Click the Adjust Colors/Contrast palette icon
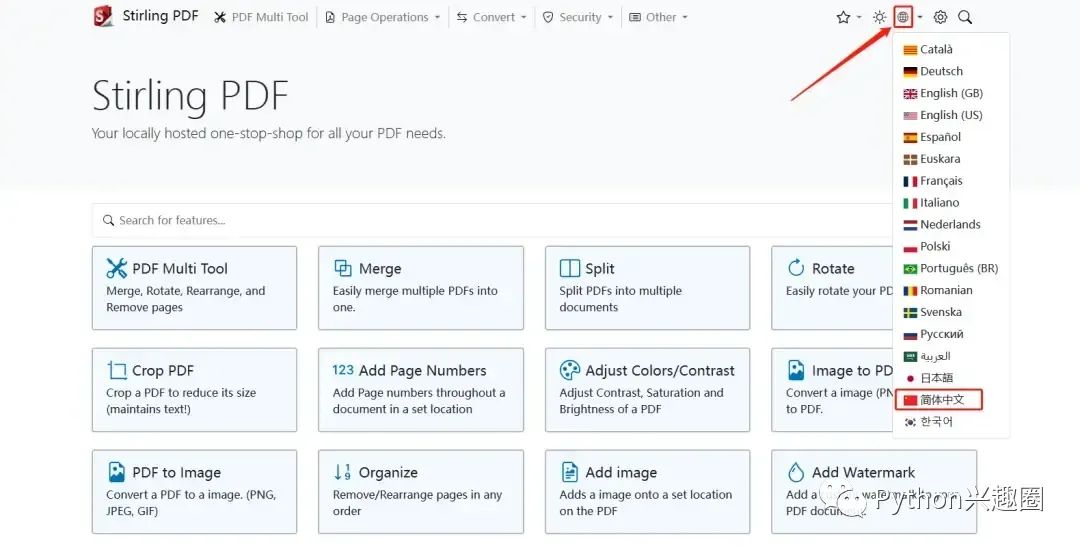 [570, 370]
